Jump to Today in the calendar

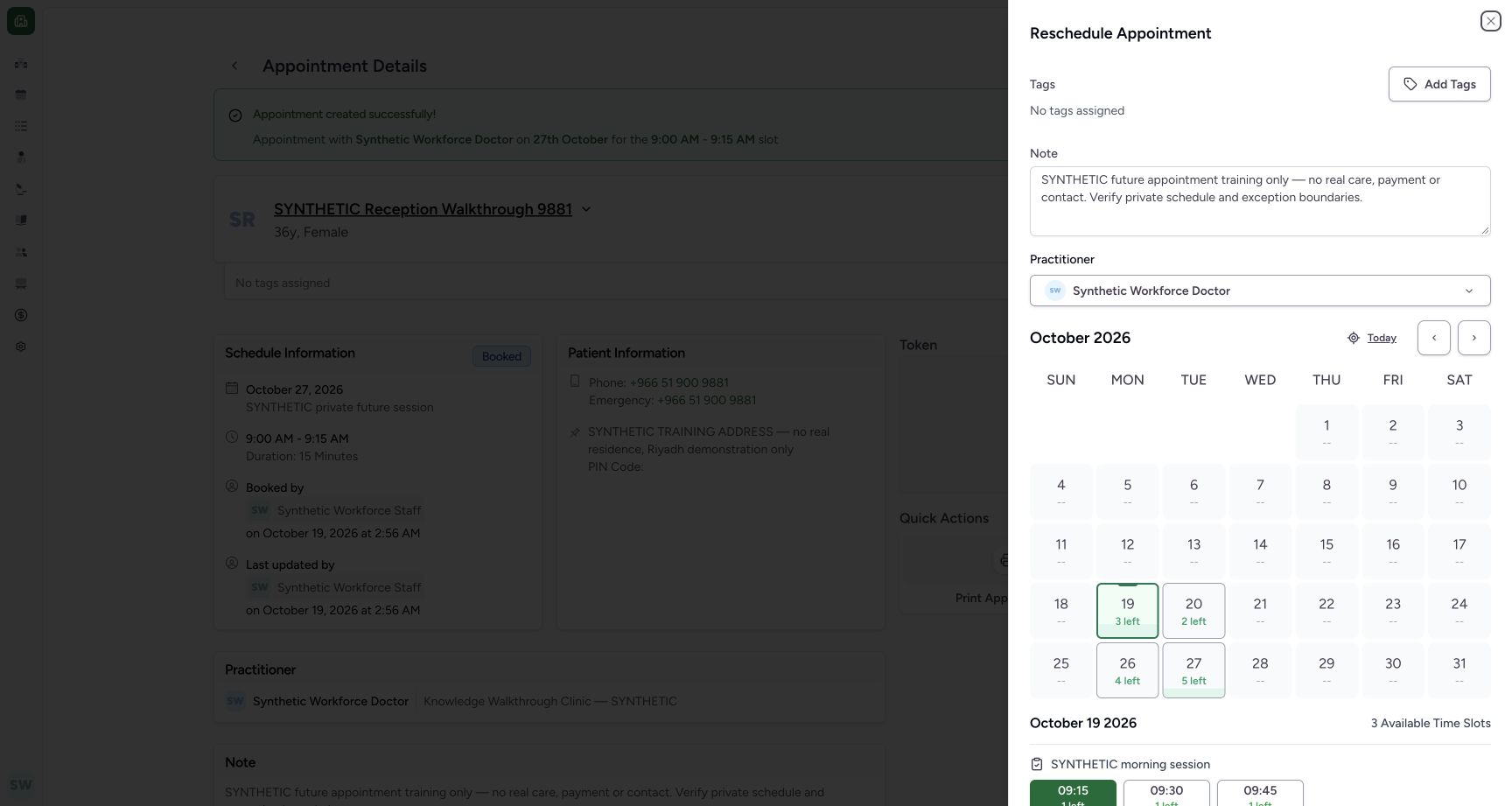[x=1382, y=338]
